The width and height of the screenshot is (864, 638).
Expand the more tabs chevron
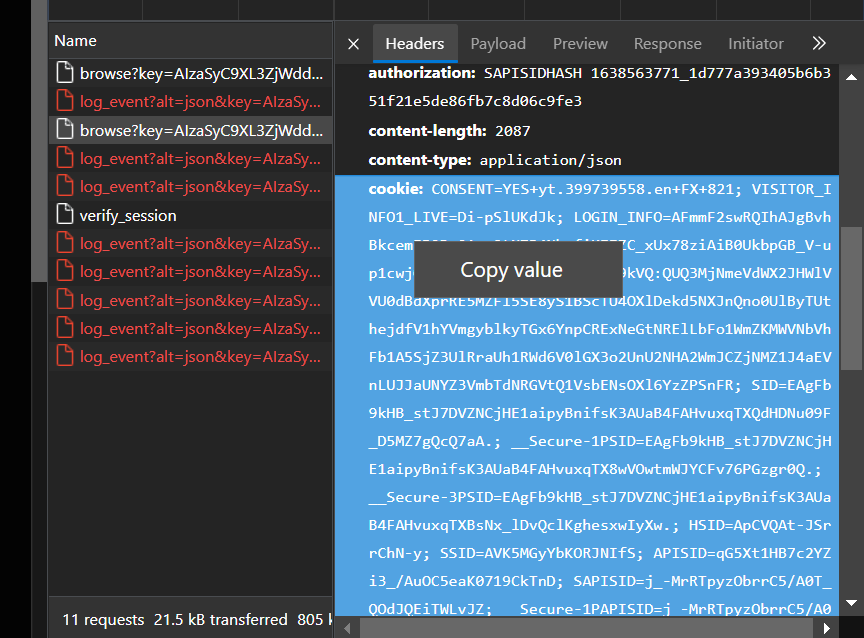pyautogui.click(x=819, y=44)
